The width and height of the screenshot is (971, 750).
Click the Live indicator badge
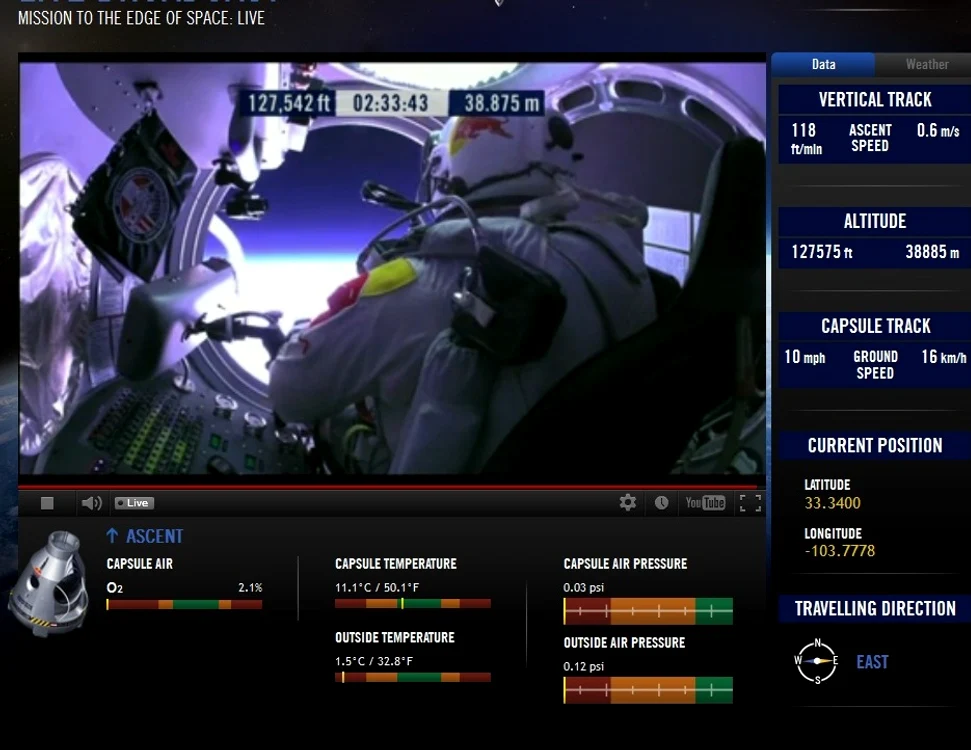(x=134, y=503)
